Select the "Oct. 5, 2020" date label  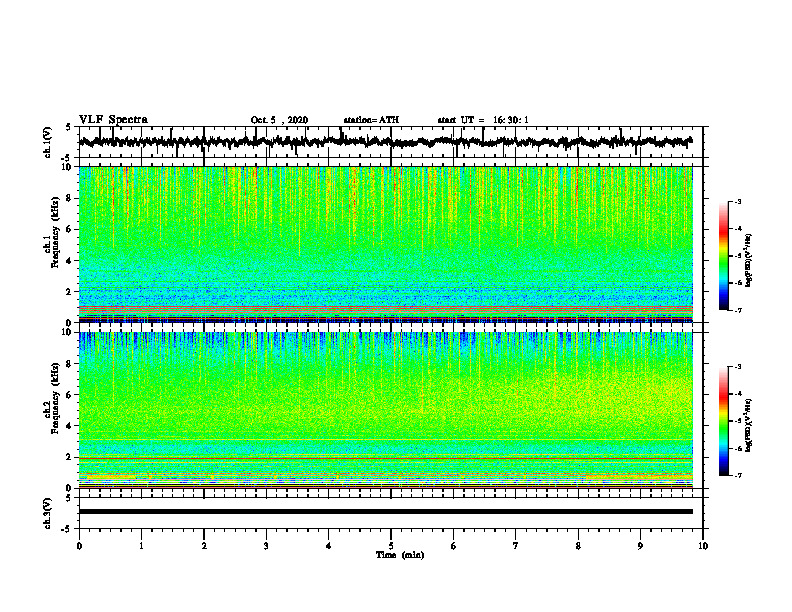coord(279,120)
